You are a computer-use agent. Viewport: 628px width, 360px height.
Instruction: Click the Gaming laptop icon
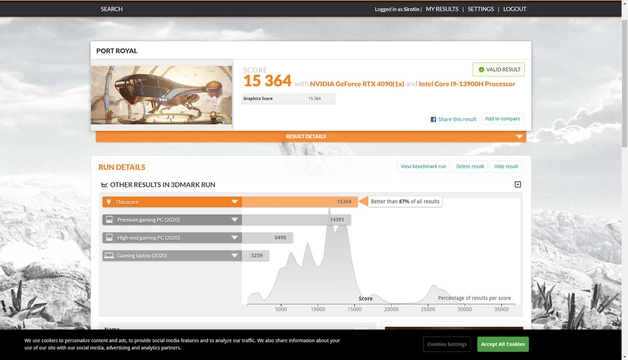click(109, 255)
